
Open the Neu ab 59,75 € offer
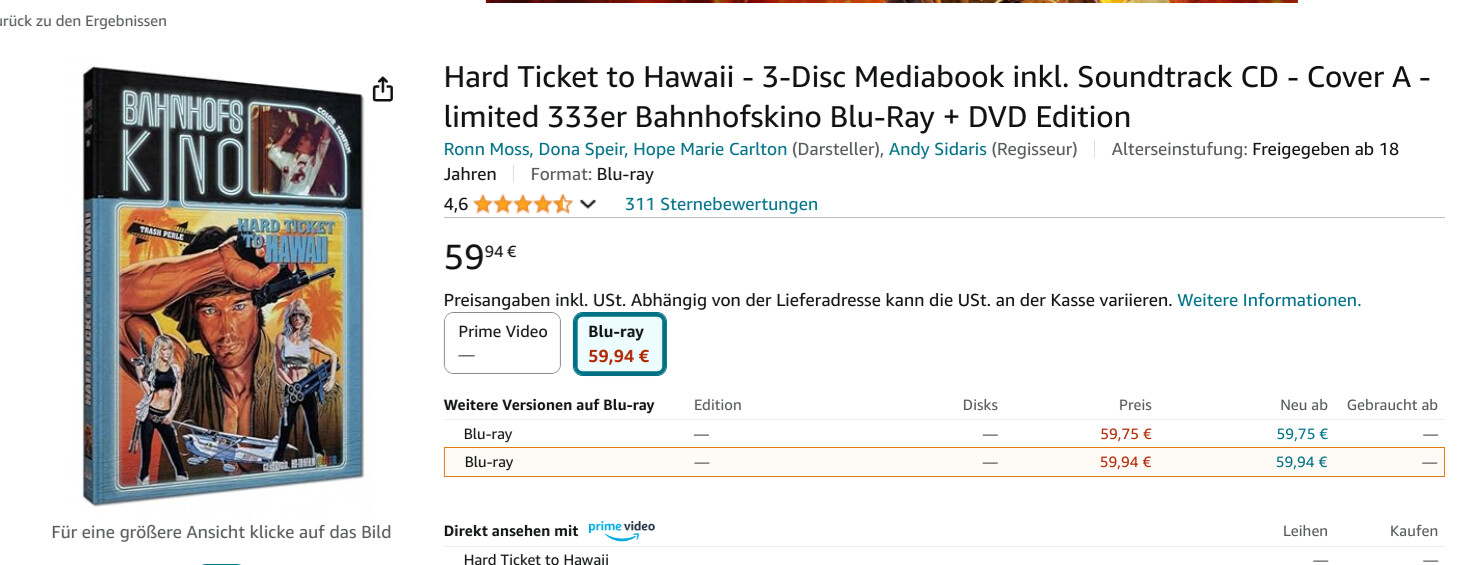point(1301,434)
